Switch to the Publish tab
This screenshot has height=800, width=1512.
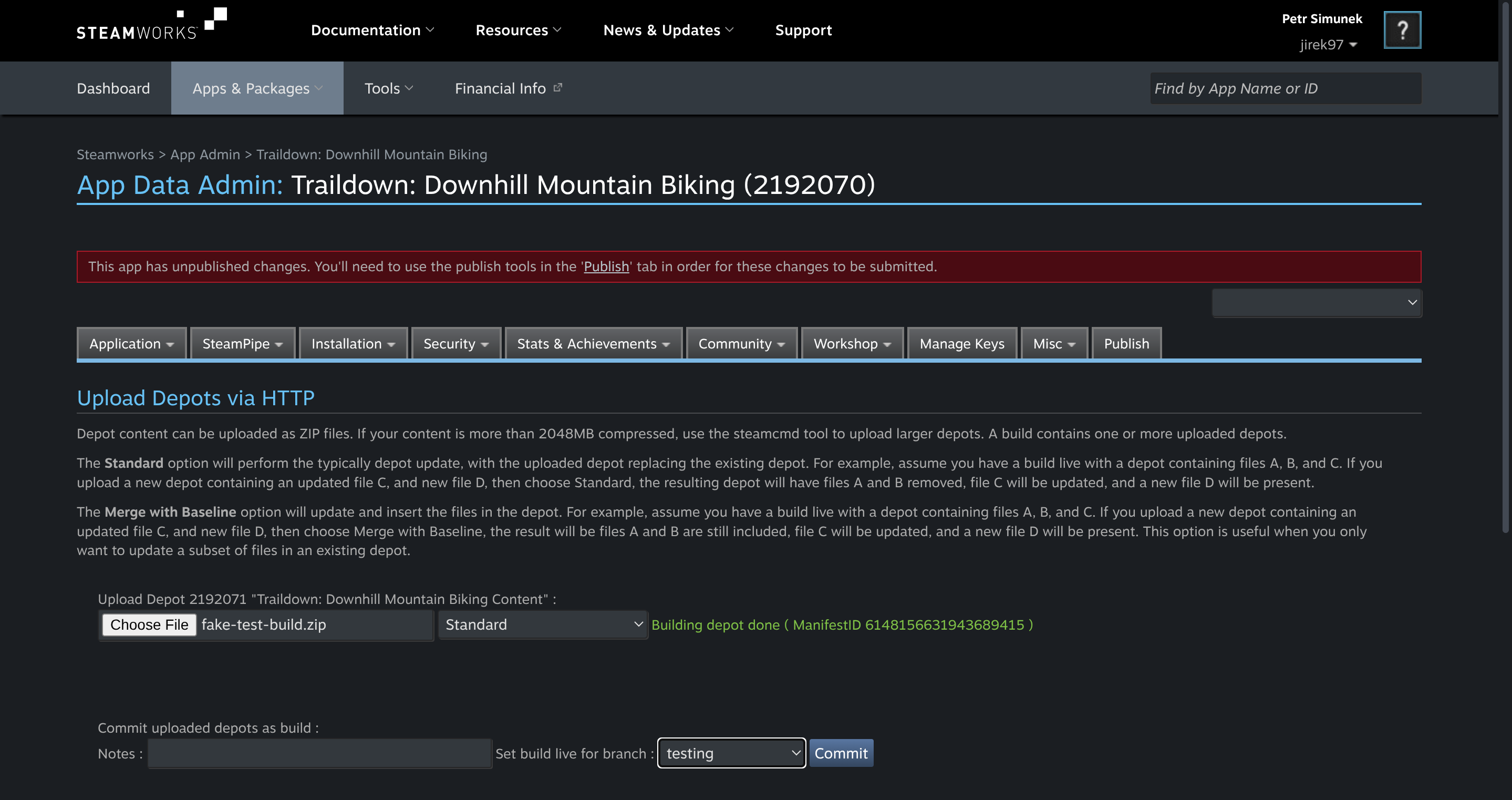1126,344
